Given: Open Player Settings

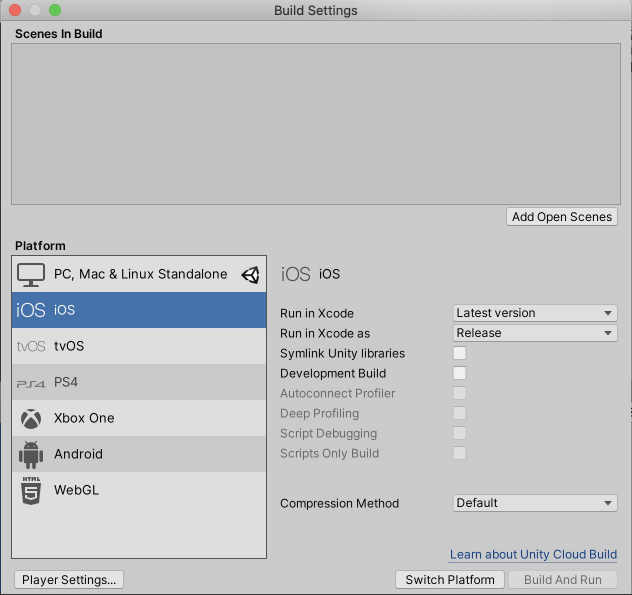Looking at the screenshot, I should point(69,580).
